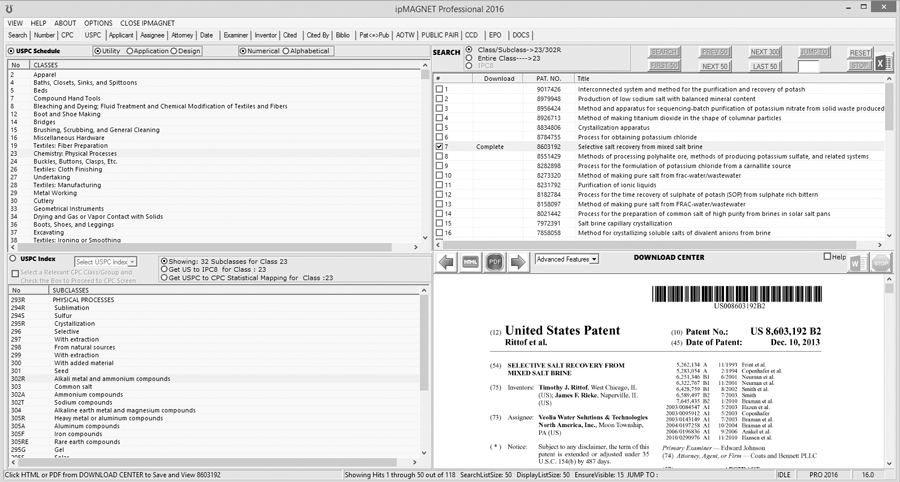Click the JUMP TO input box
The width and height of the screenshot is (900, 482).
pyautogui.click(x=808, y=67)
